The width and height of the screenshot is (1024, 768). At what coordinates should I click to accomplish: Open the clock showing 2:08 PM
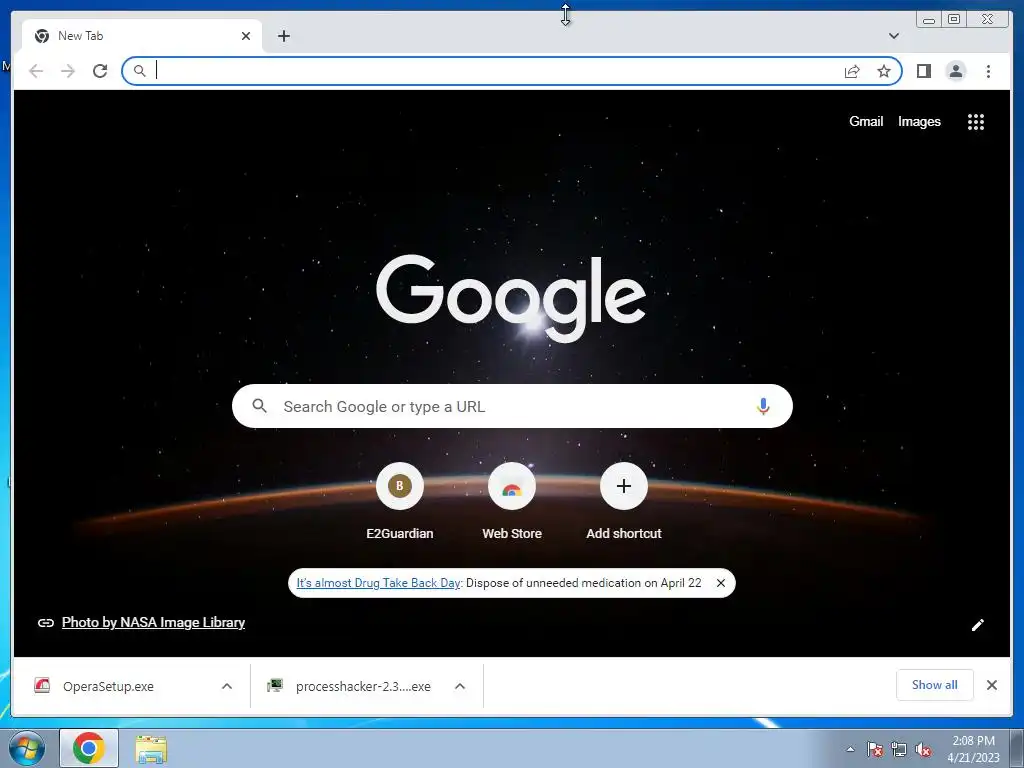(x=973, y=748)
